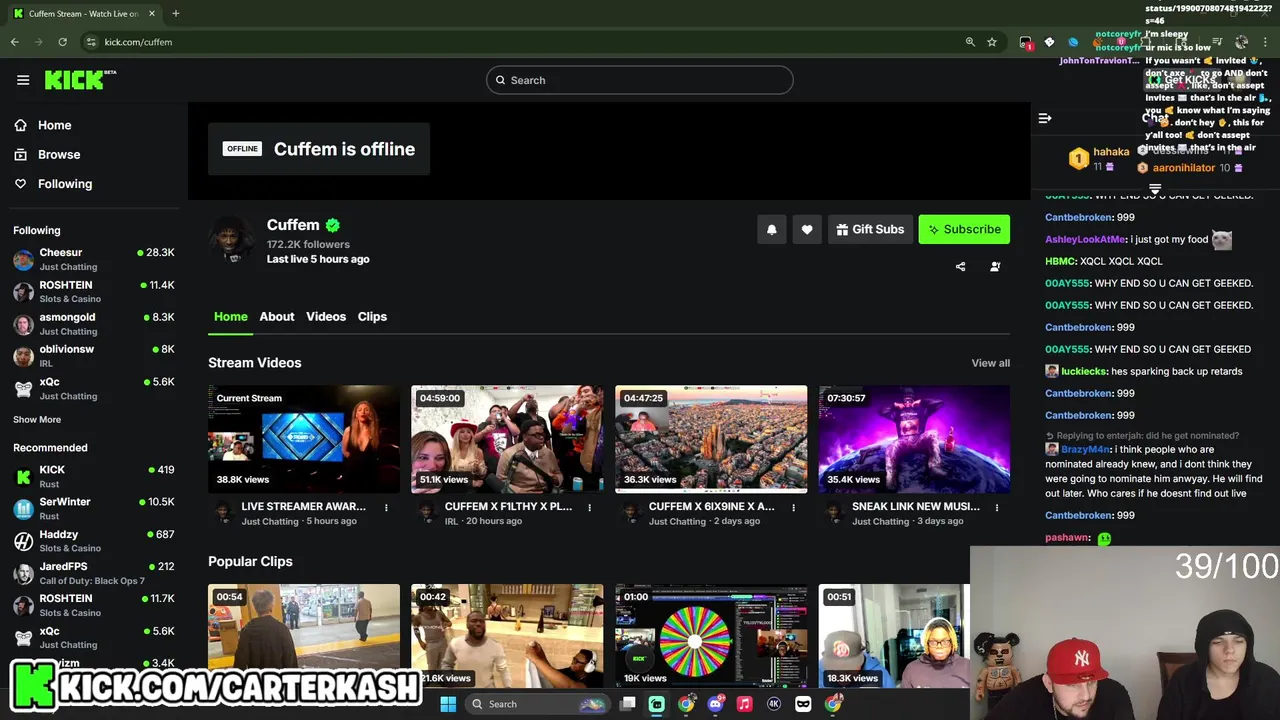Open SerWinter in Recommended list

click(x=94, y=508)
